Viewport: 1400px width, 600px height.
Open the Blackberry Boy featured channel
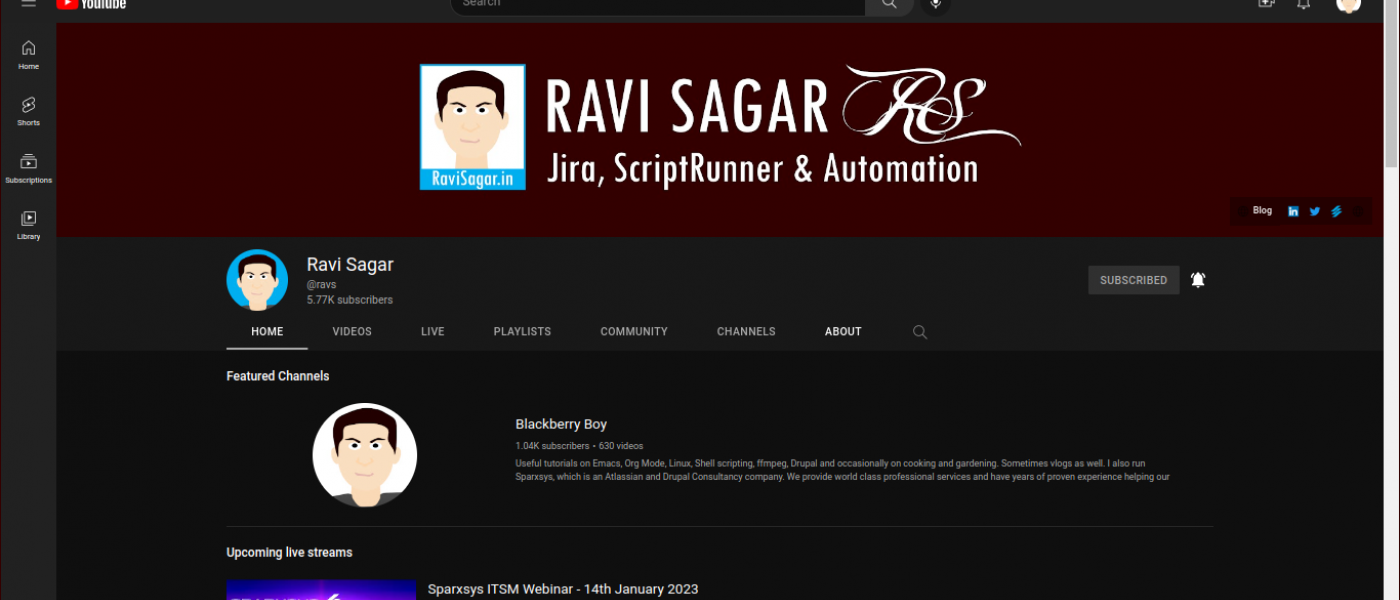(561, 424)
